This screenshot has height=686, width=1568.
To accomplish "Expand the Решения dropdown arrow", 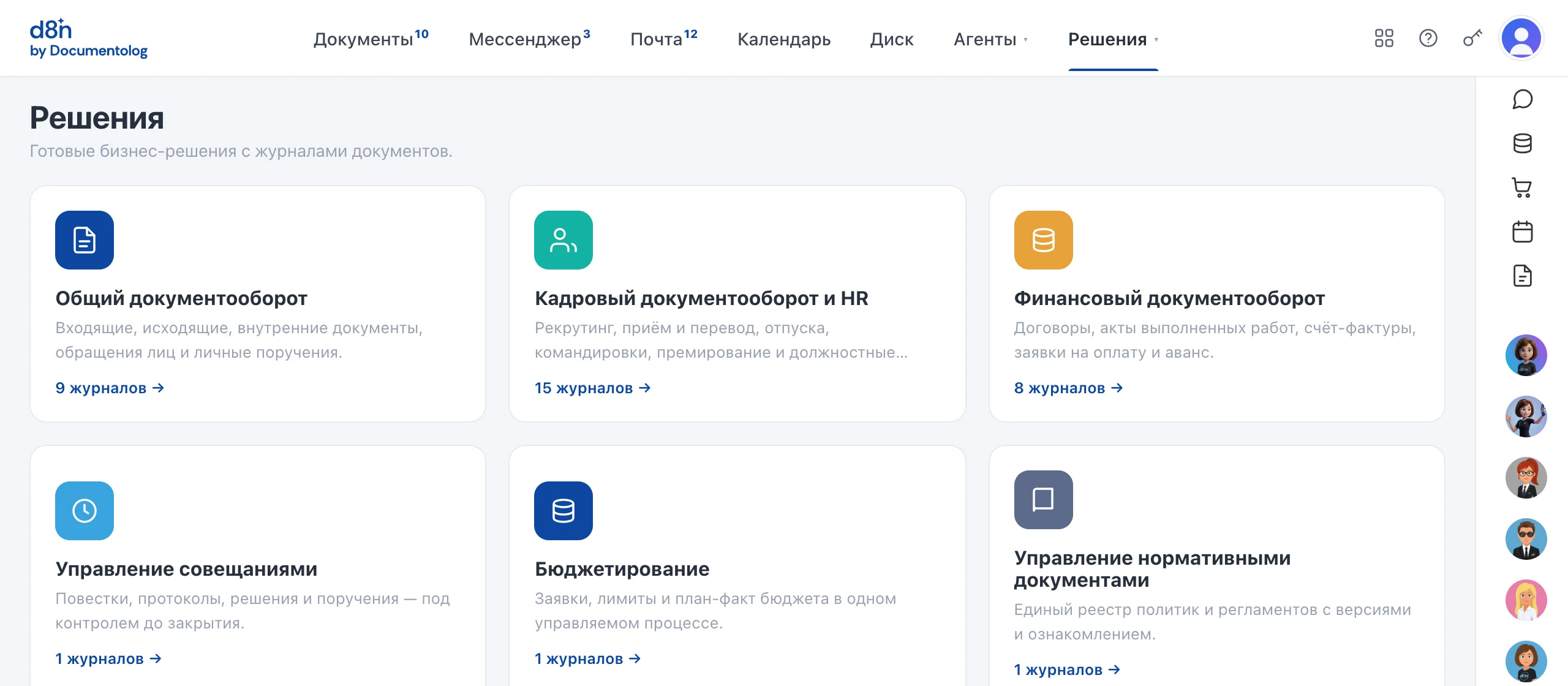I will click(1156, 40).
